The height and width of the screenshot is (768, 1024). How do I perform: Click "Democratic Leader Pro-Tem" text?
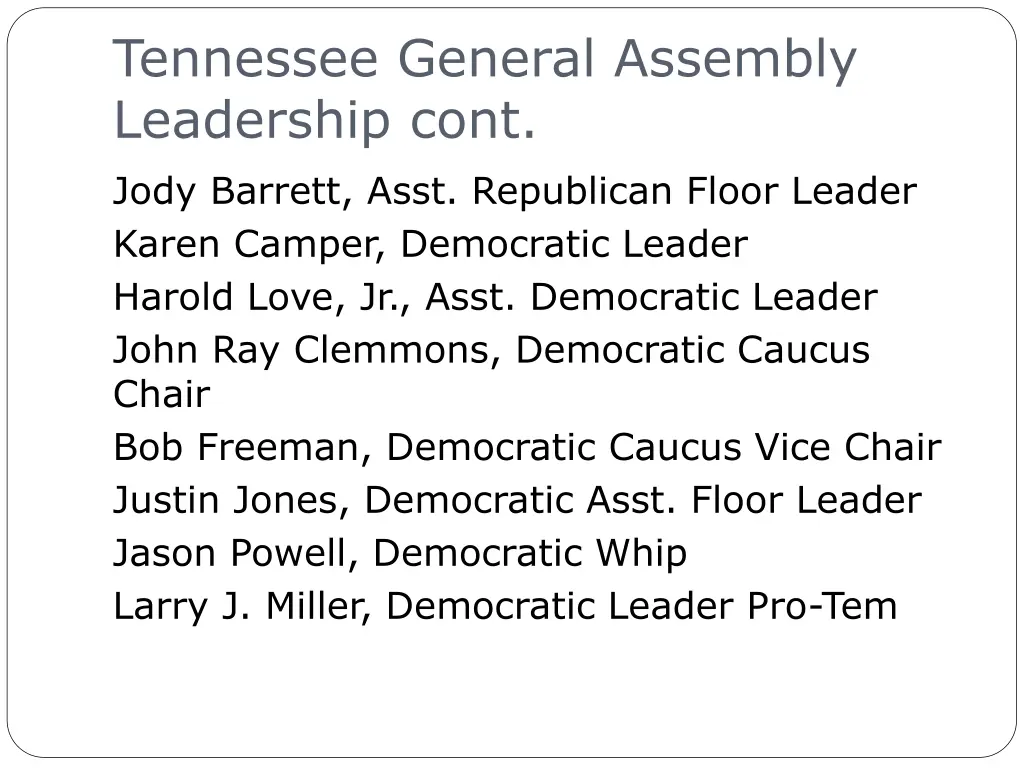[641, 606]
